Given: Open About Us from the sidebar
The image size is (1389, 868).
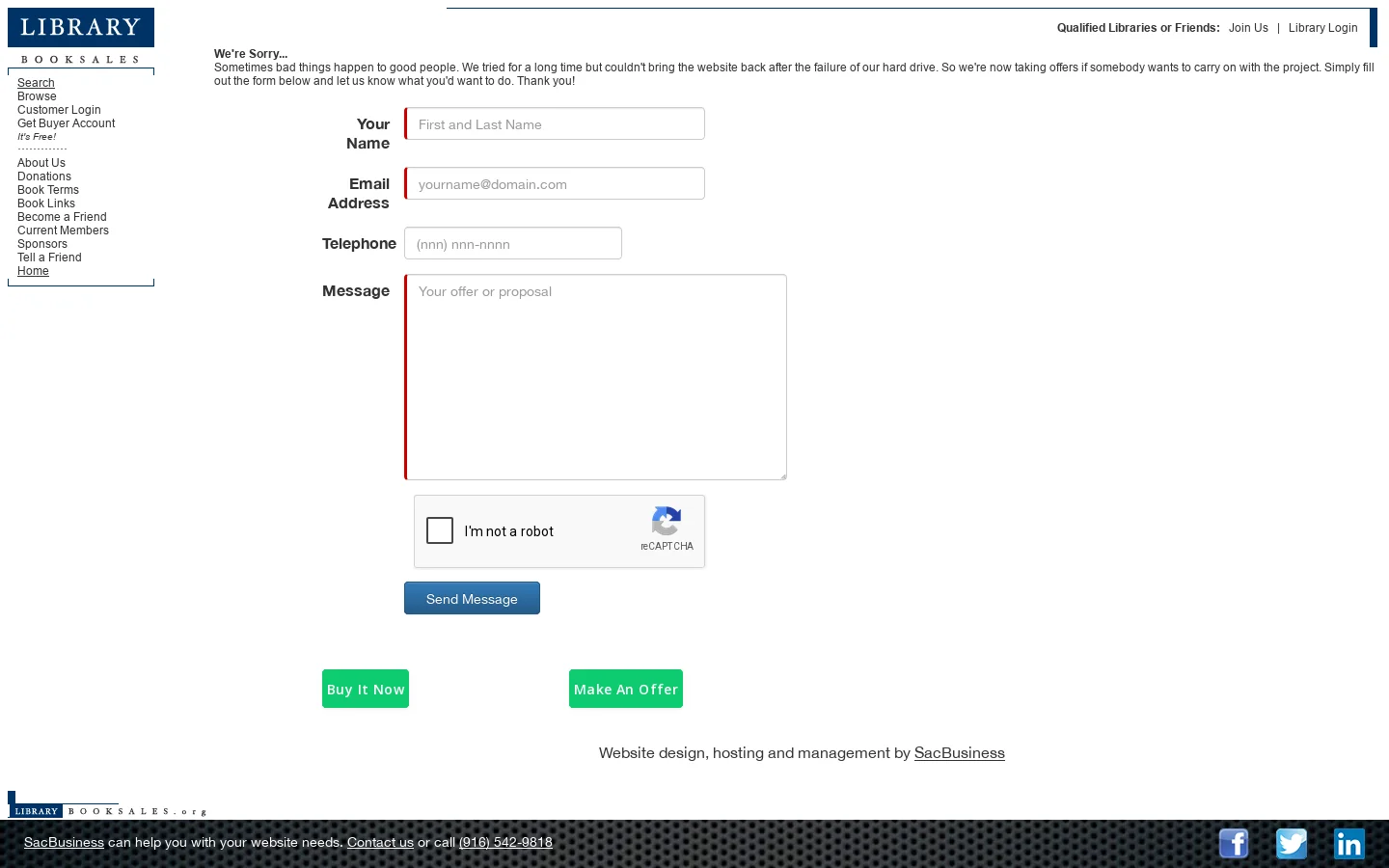Looking at the screenshot, I should 41,163.
